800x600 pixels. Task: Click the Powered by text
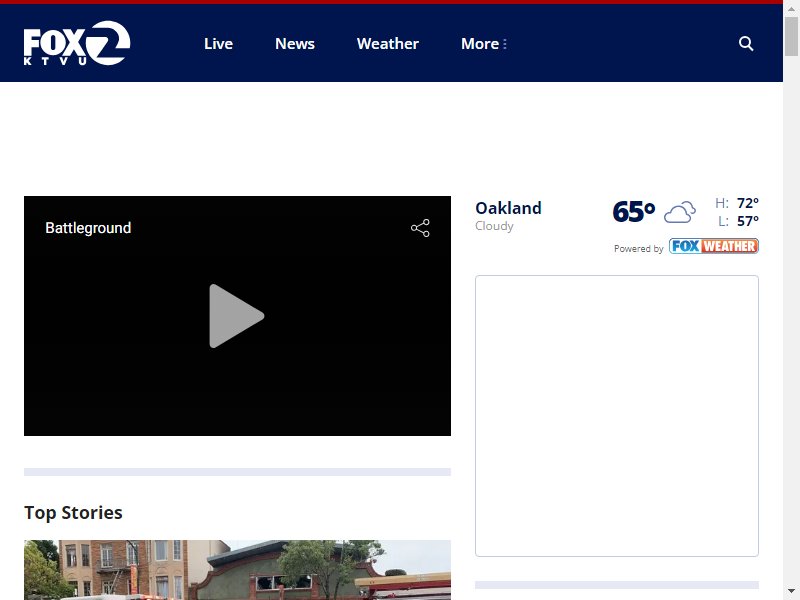[638, 248]
